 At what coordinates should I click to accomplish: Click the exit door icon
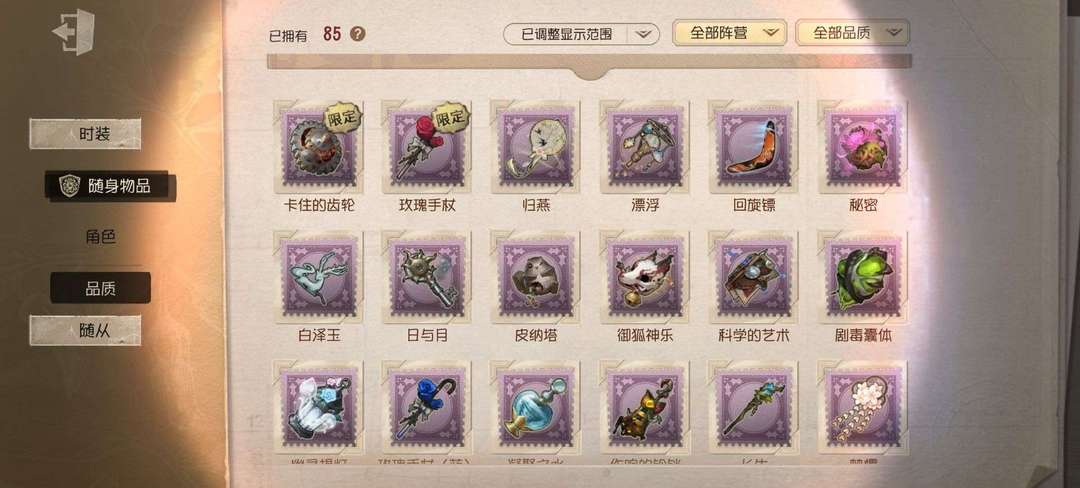click(74, 32)
